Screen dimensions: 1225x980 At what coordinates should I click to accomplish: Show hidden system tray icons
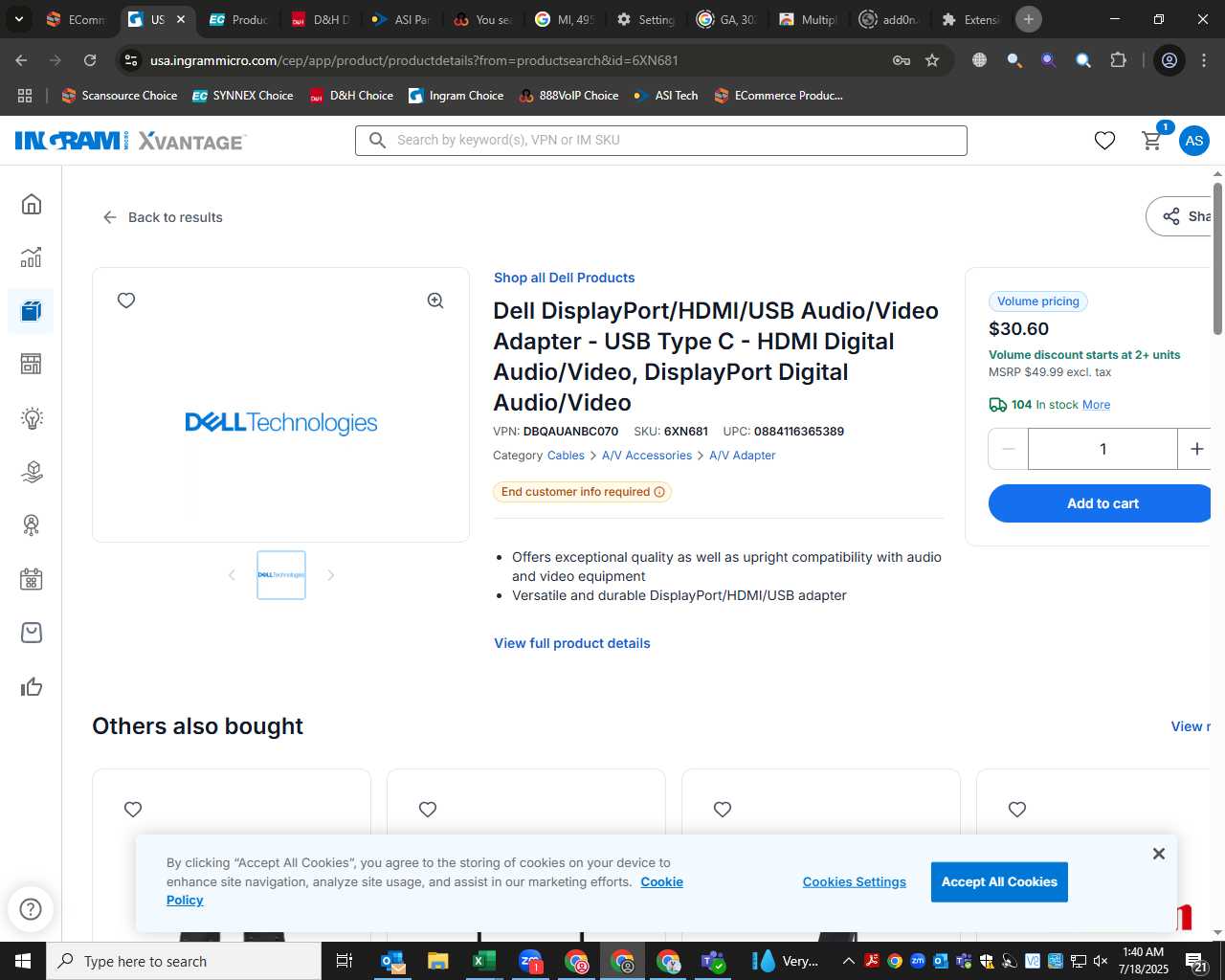(x=848, y=961)
